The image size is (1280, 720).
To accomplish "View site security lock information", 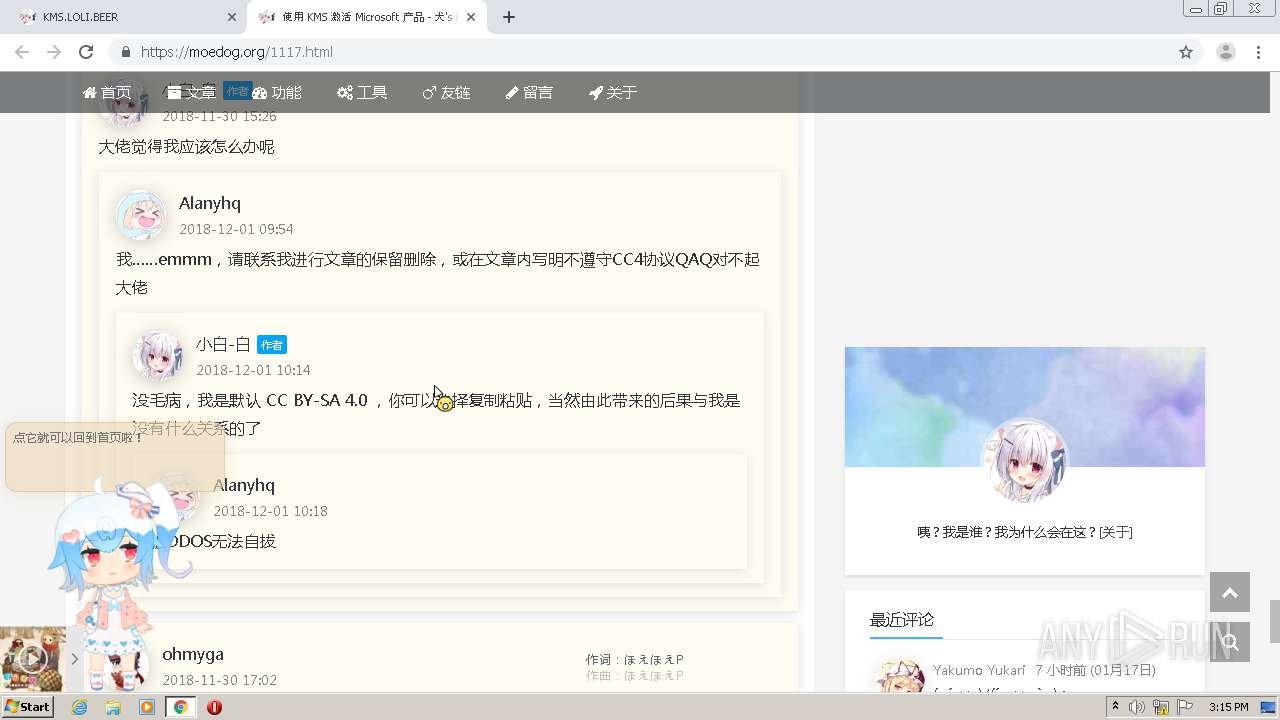I will pyautogui.click(x=125, y=52).
